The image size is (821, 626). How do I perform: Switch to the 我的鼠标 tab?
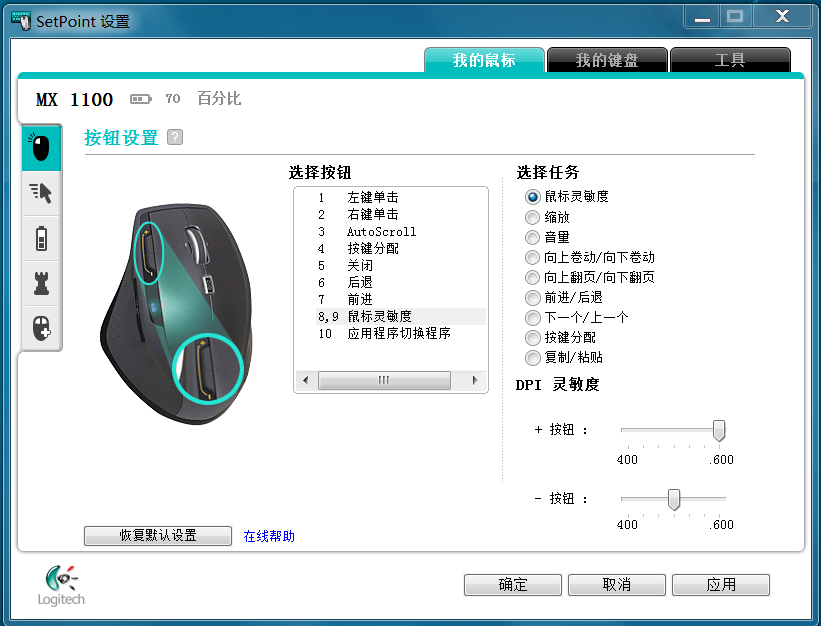[x=484, y=60]
